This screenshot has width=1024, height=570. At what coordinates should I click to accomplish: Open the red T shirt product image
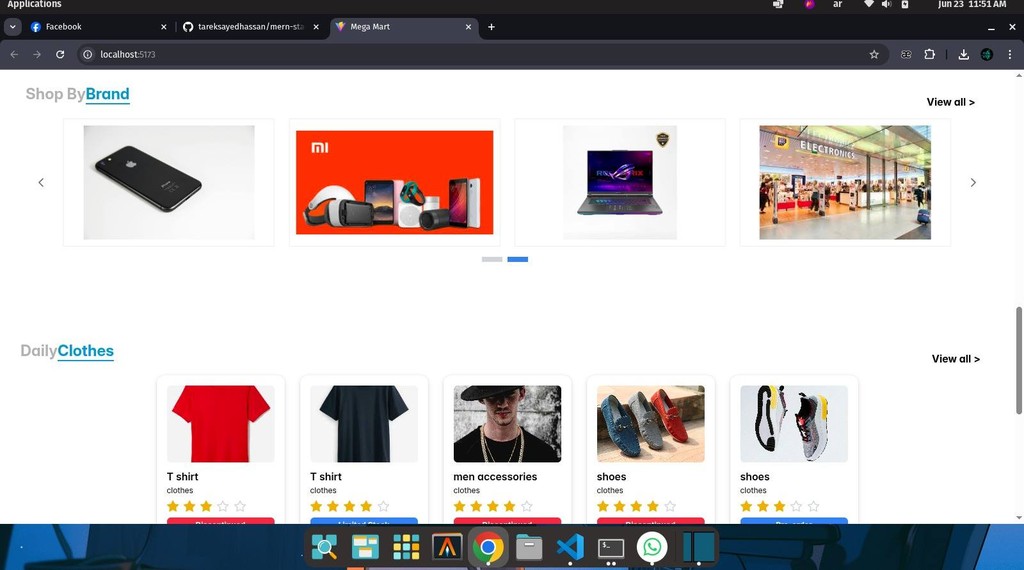pyautogui.click(x=221, y=424)
